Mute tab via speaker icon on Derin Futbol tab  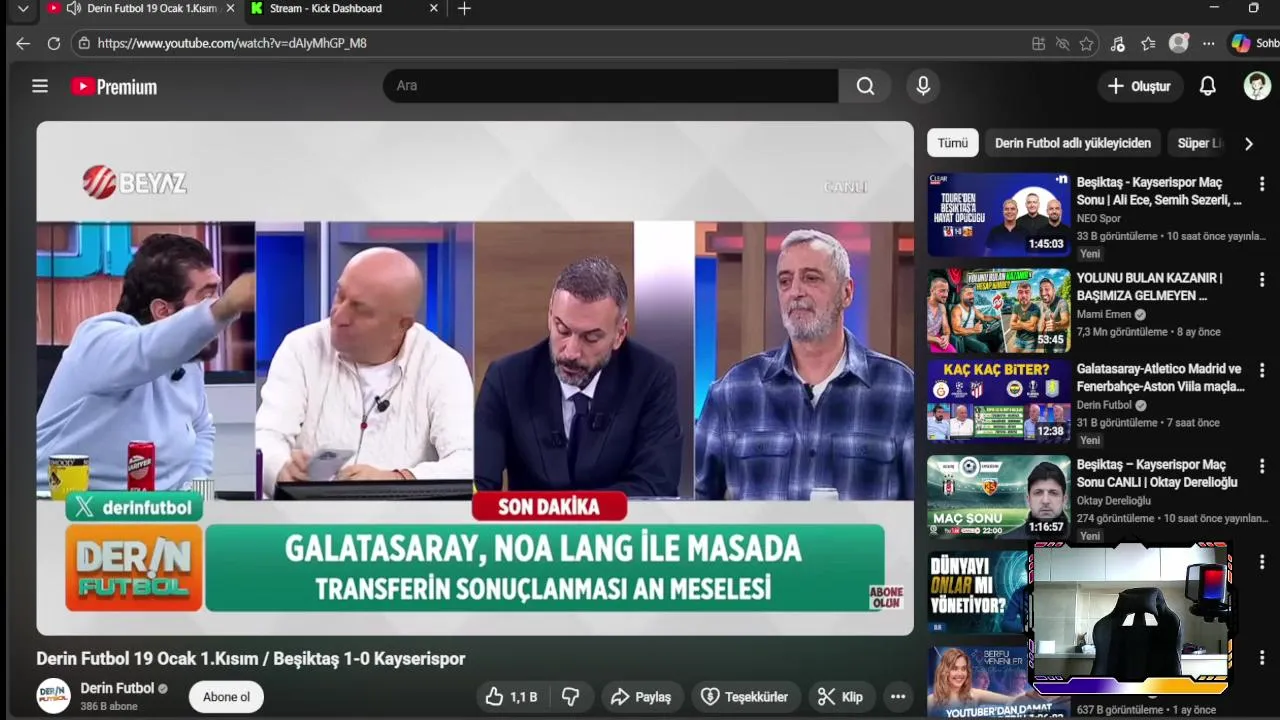click(x=73, y=8)
